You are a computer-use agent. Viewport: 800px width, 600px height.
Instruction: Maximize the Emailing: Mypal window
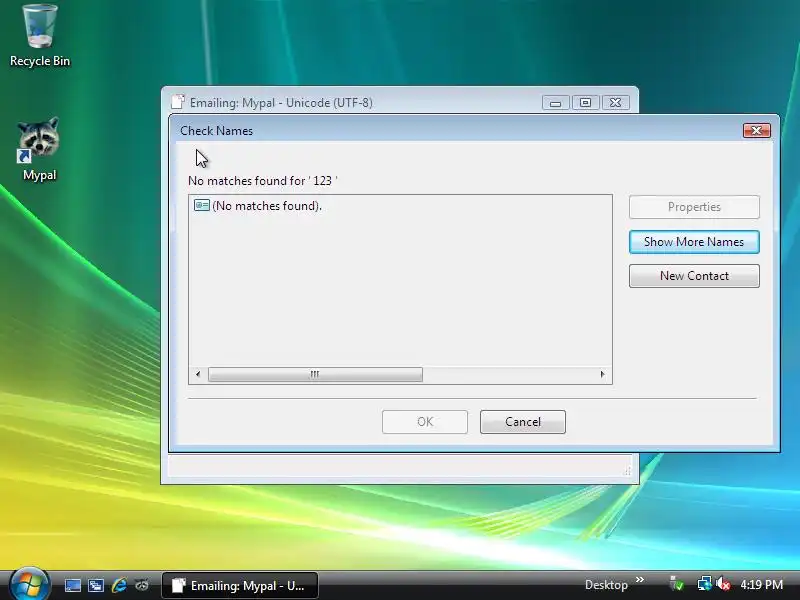pos(585,103)
